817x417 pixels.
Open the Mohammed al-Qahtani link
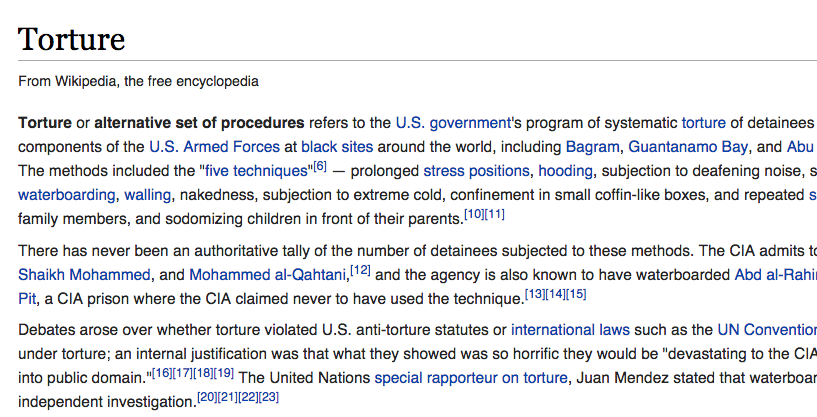click(267, 275)
